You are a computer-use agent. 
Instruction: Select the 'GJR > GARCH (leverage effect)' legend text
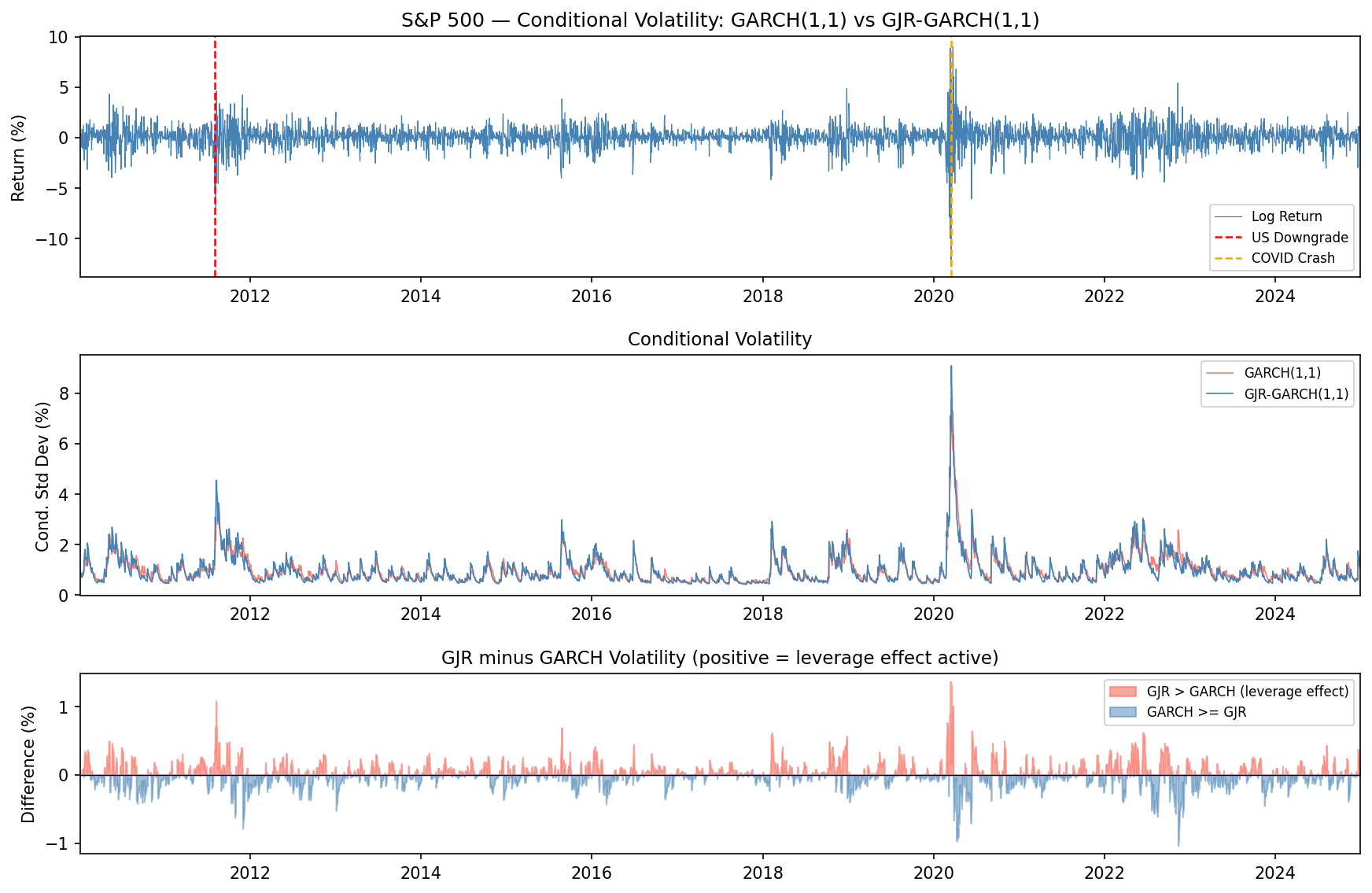[1248, 692]
